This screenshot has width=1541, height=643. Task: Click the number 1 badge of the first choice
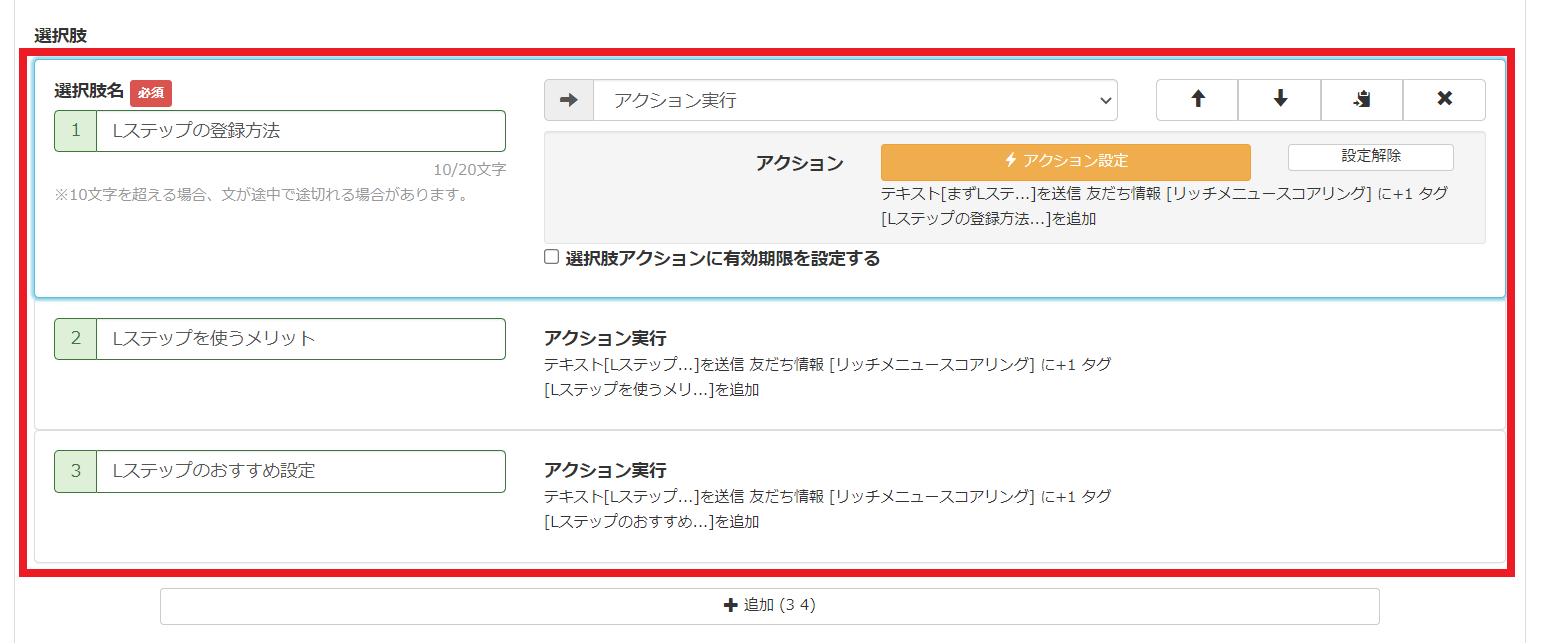[76, 131]
